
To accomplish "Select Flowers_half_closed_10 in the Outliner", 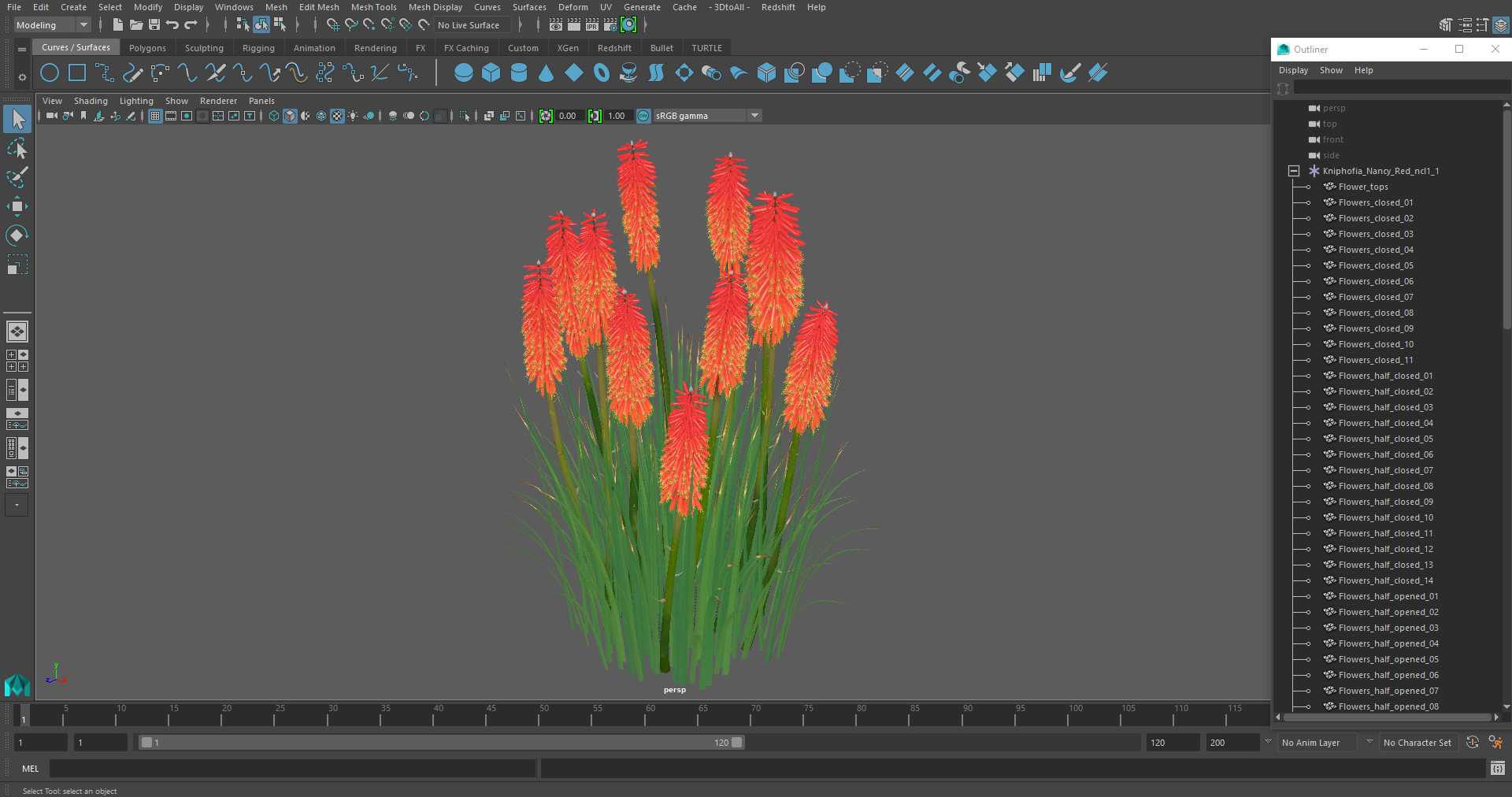I will coord(1385,517).
